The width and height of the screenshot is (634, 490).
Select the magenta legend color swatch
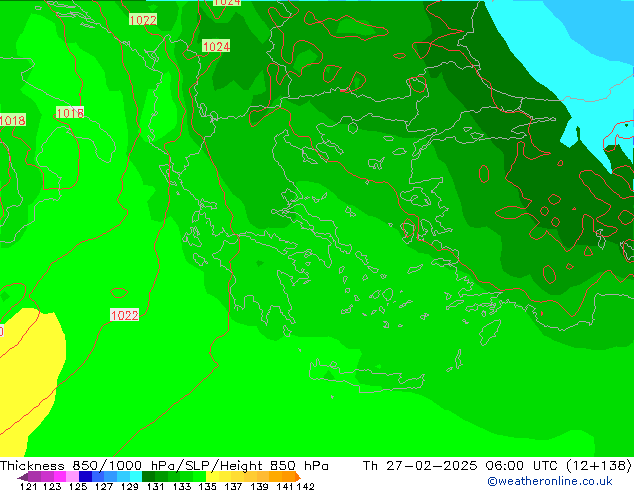point(59,476)
